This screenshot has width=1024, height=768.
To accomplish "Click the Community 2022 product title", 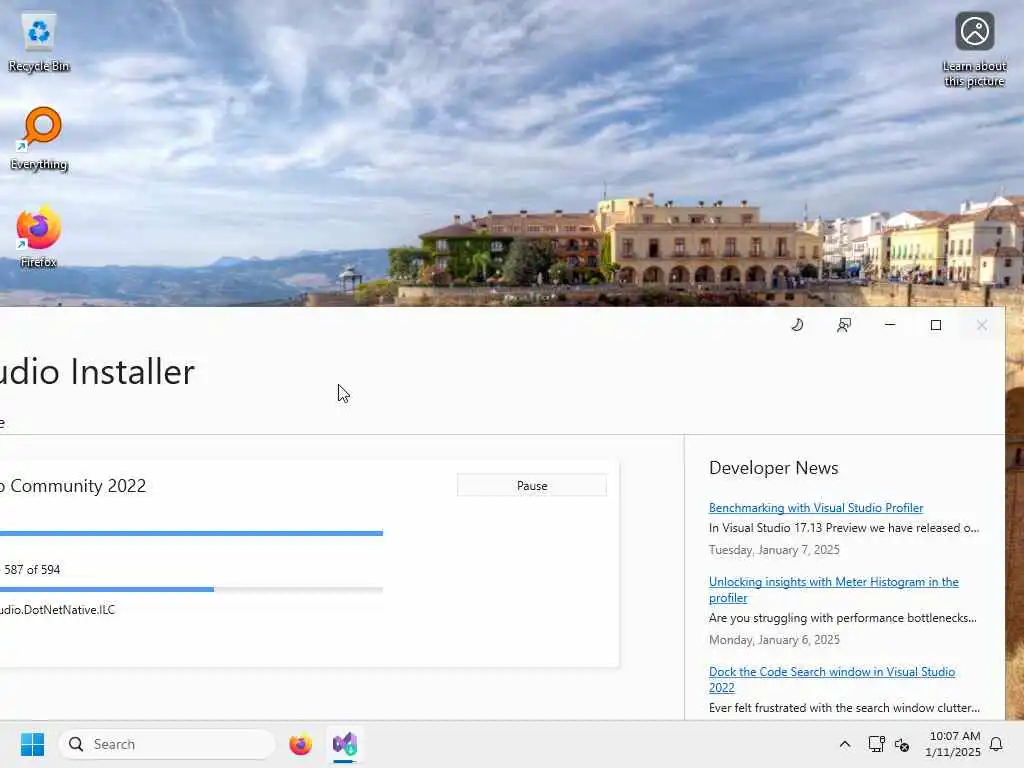I will [x=73, y=486].
